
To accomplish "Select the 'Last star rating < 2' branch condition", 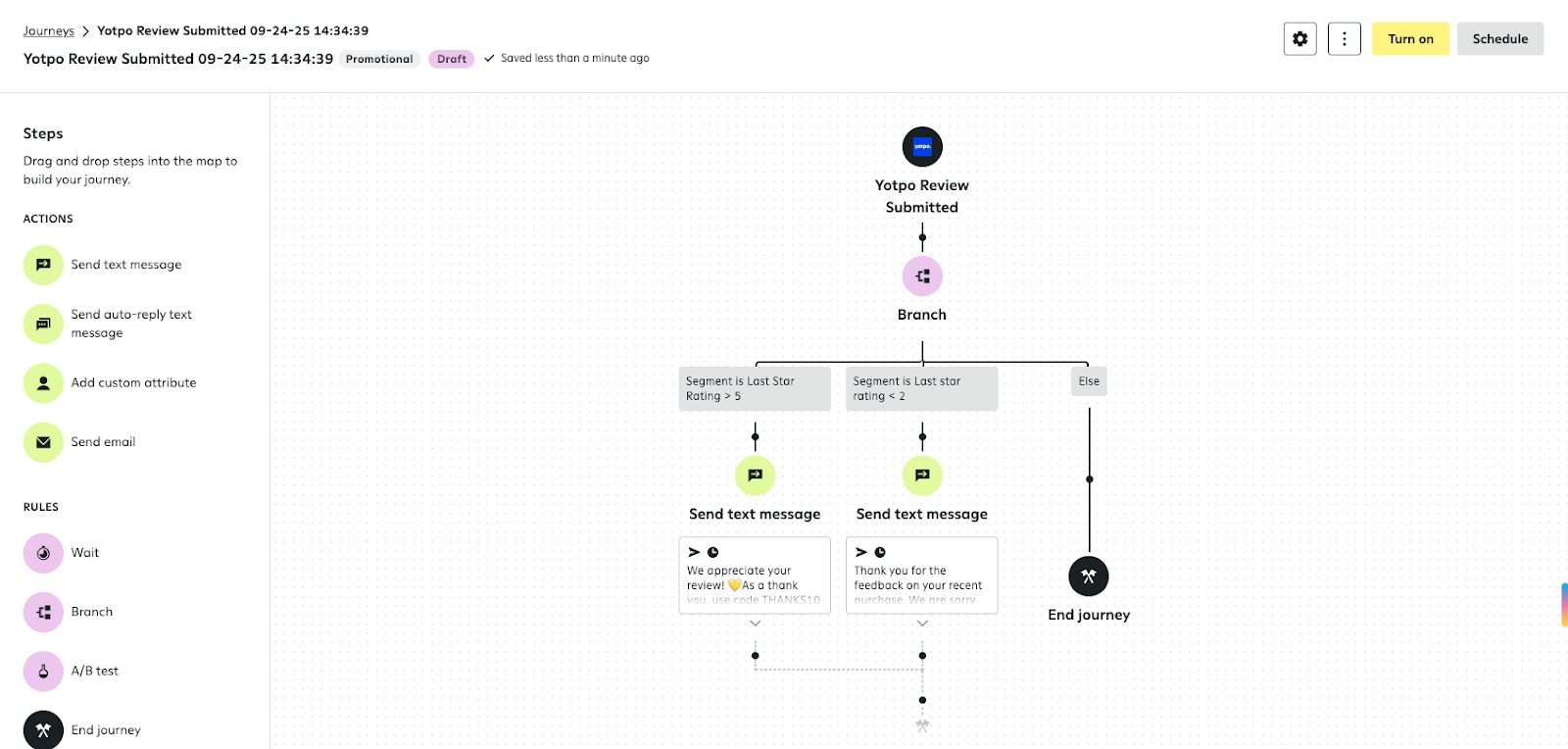I will tap(921, 388).
